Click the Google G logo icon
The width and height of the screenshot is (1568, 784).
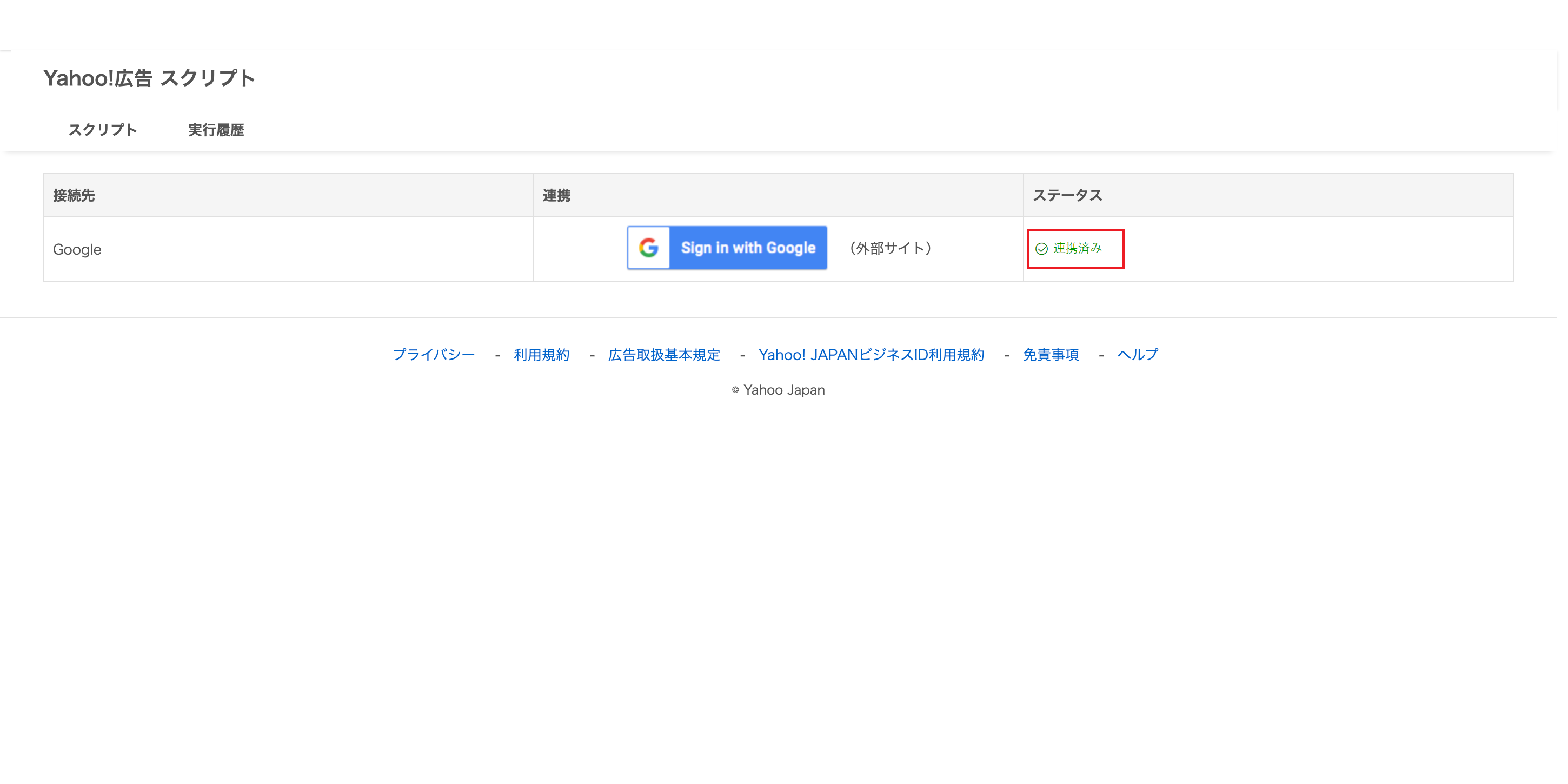pos(649,248)
